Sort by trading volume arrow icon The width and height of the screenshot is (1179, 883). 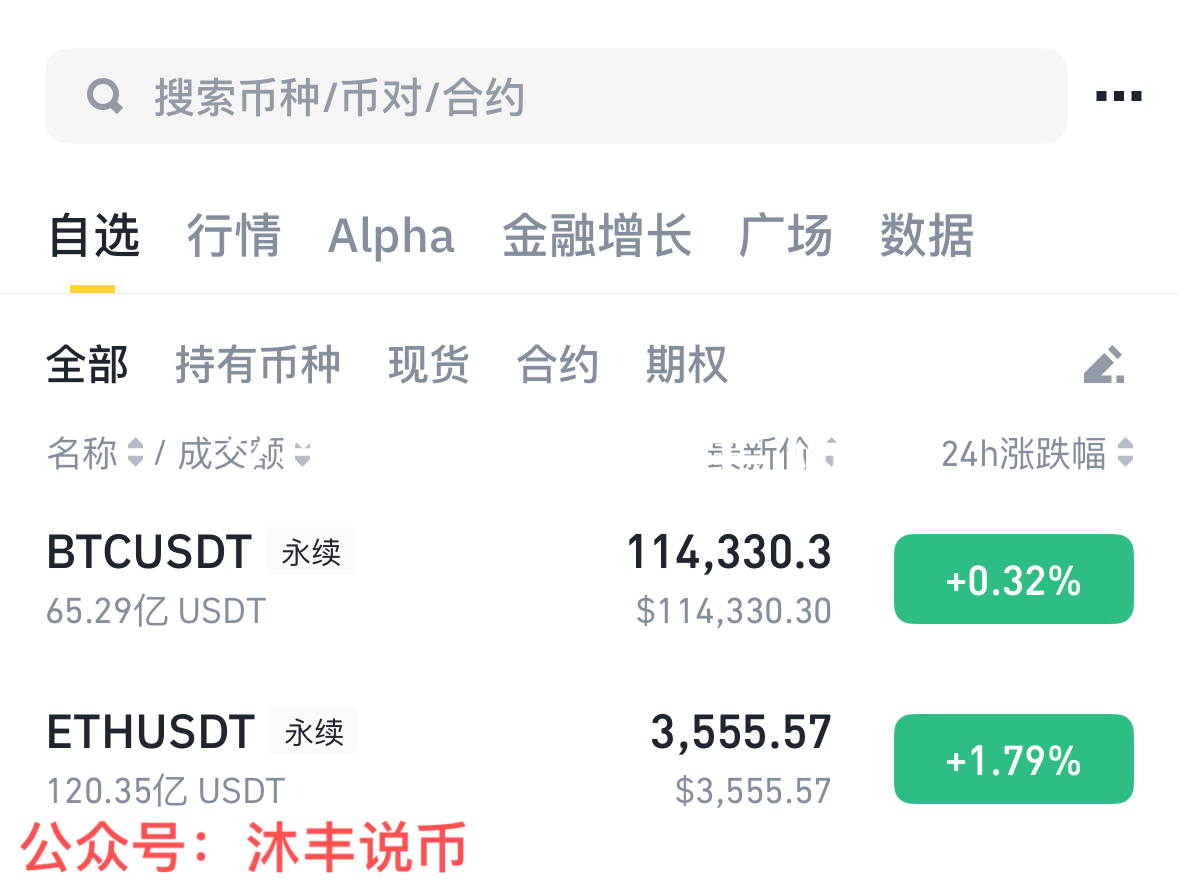(x=302, y=454)
